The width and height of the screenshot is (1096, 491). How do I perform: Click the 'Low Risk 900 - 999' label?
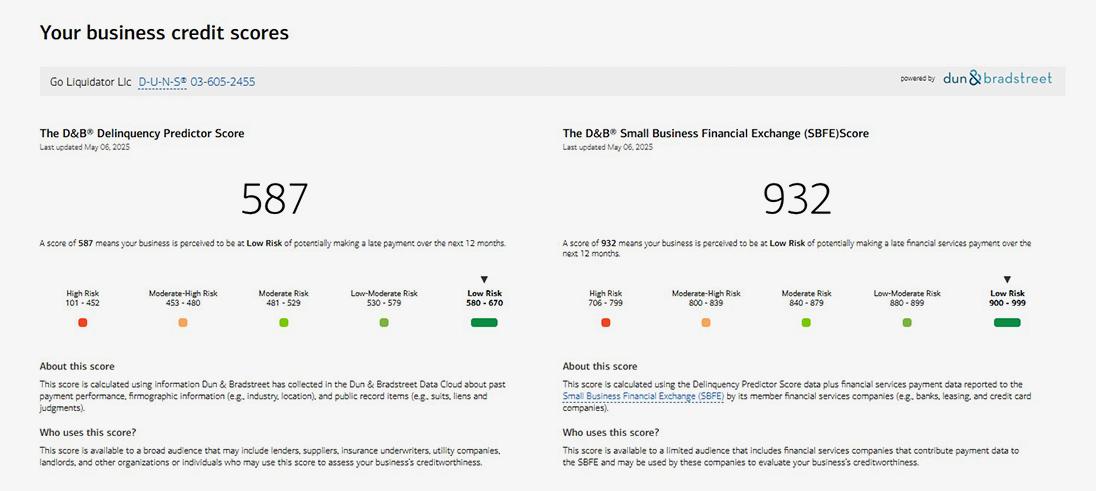tap(1007, 298)
